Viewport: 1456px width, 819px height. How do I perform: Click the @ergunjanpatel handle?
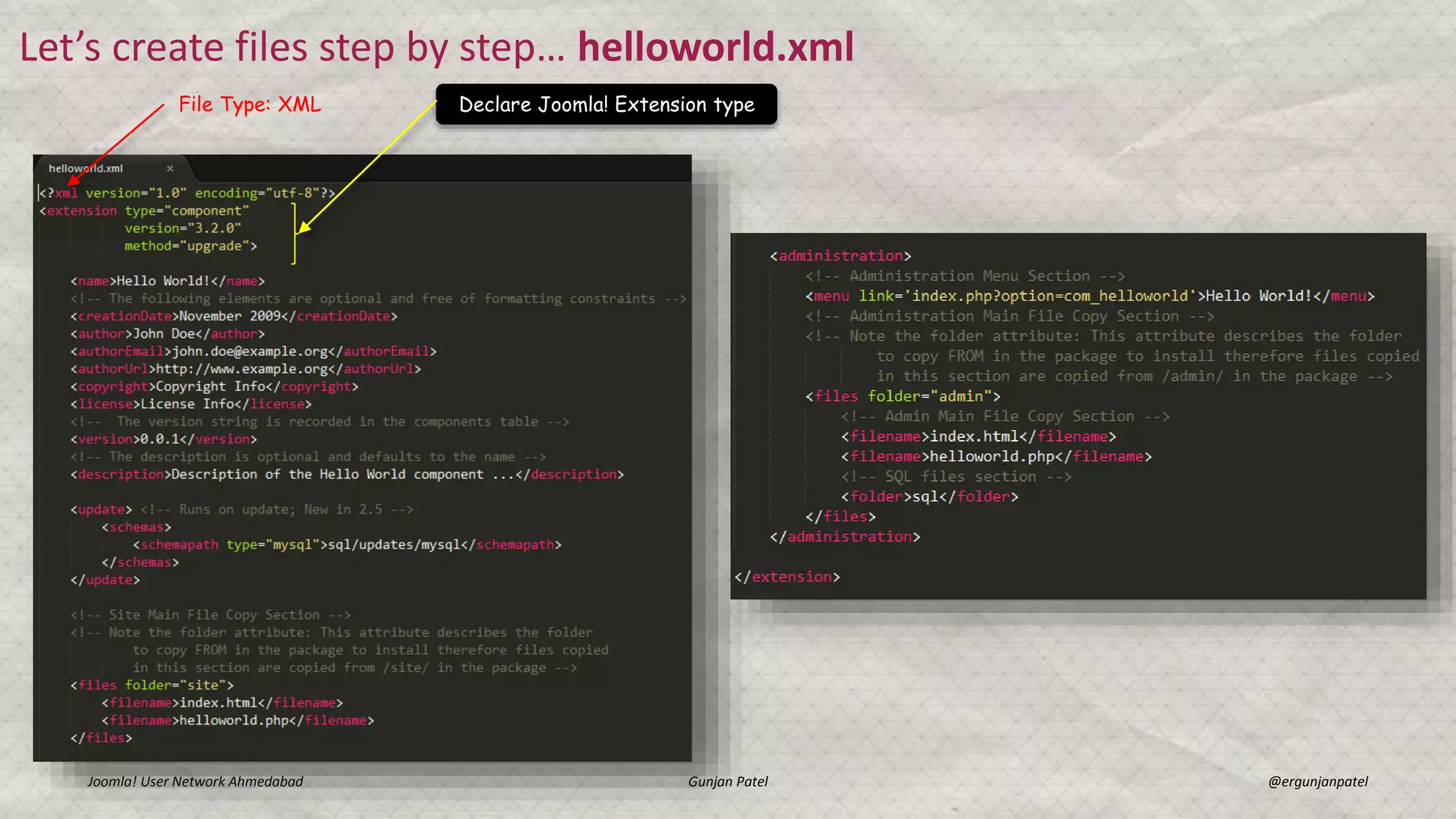[1318, 781]
